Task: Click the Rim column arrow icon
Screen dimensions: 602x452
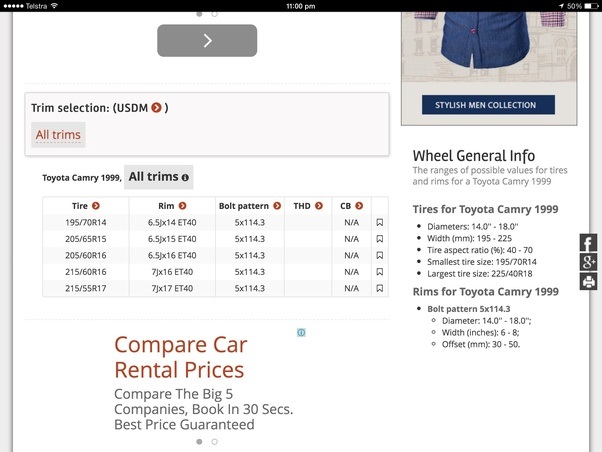Action: tap(182, 206)
